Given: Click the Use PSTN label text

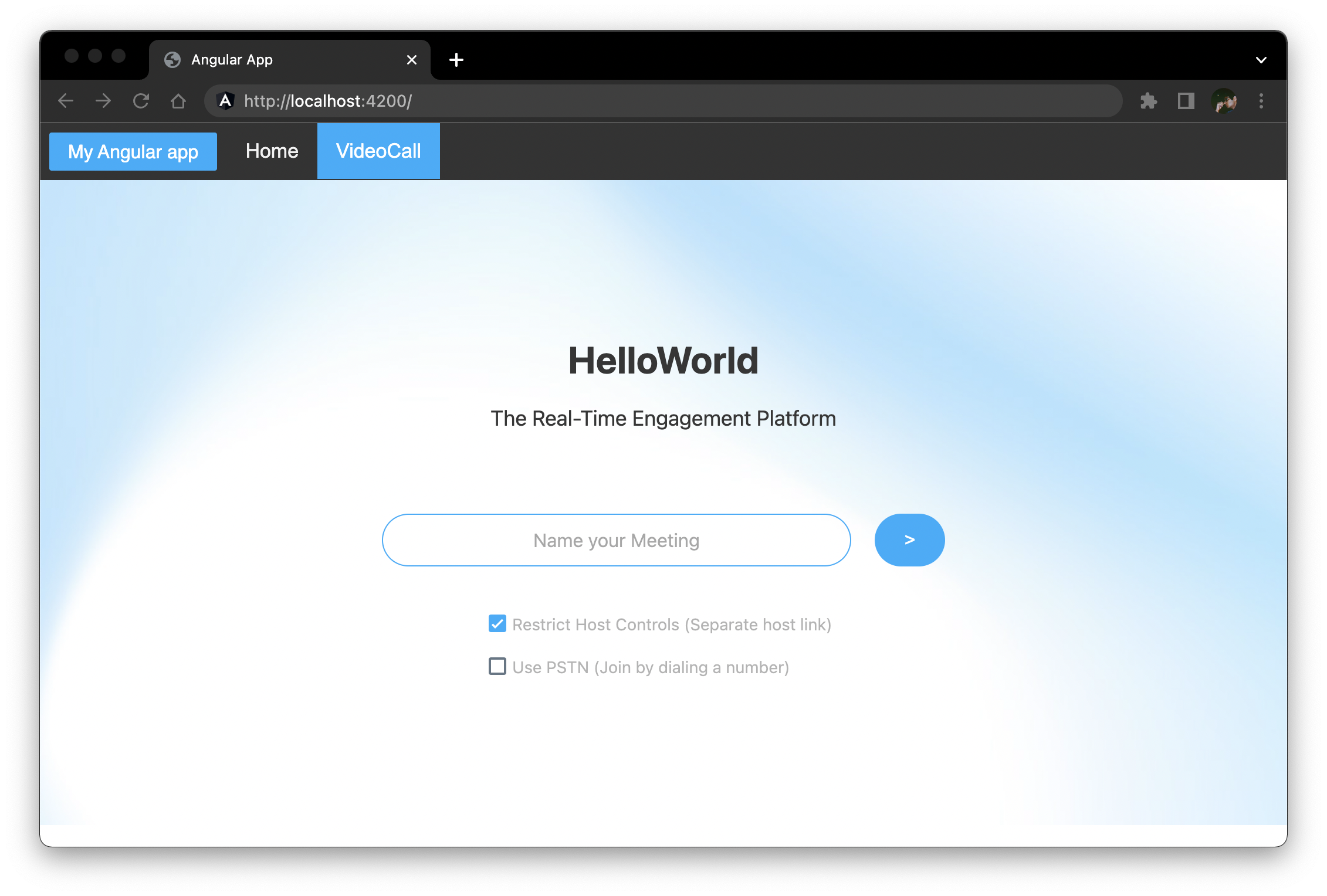Looking at the screenshot, I should point(651,667).
